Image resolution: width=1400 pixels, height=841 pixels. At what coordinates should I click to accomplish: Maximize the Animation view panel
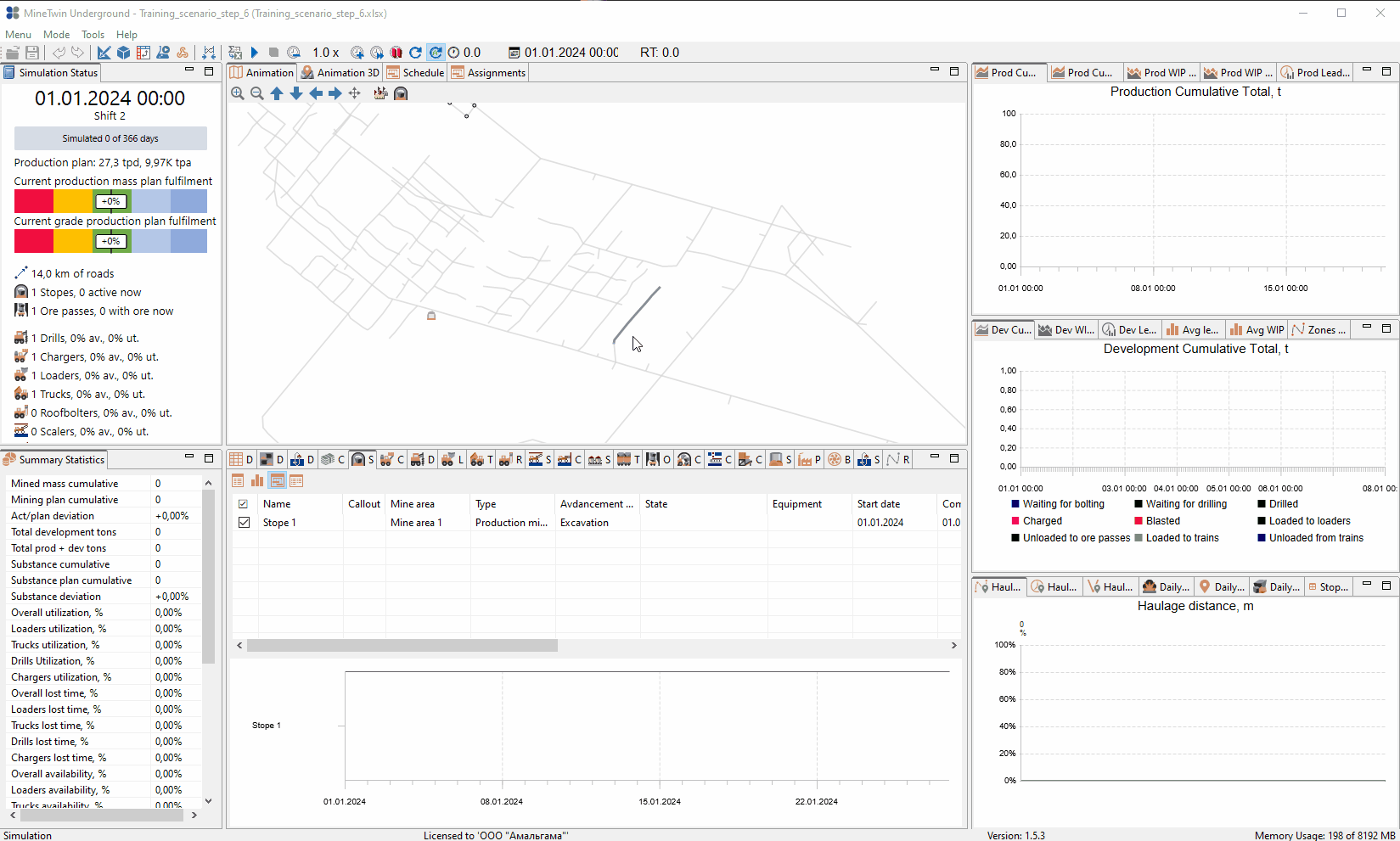point(954,71)
